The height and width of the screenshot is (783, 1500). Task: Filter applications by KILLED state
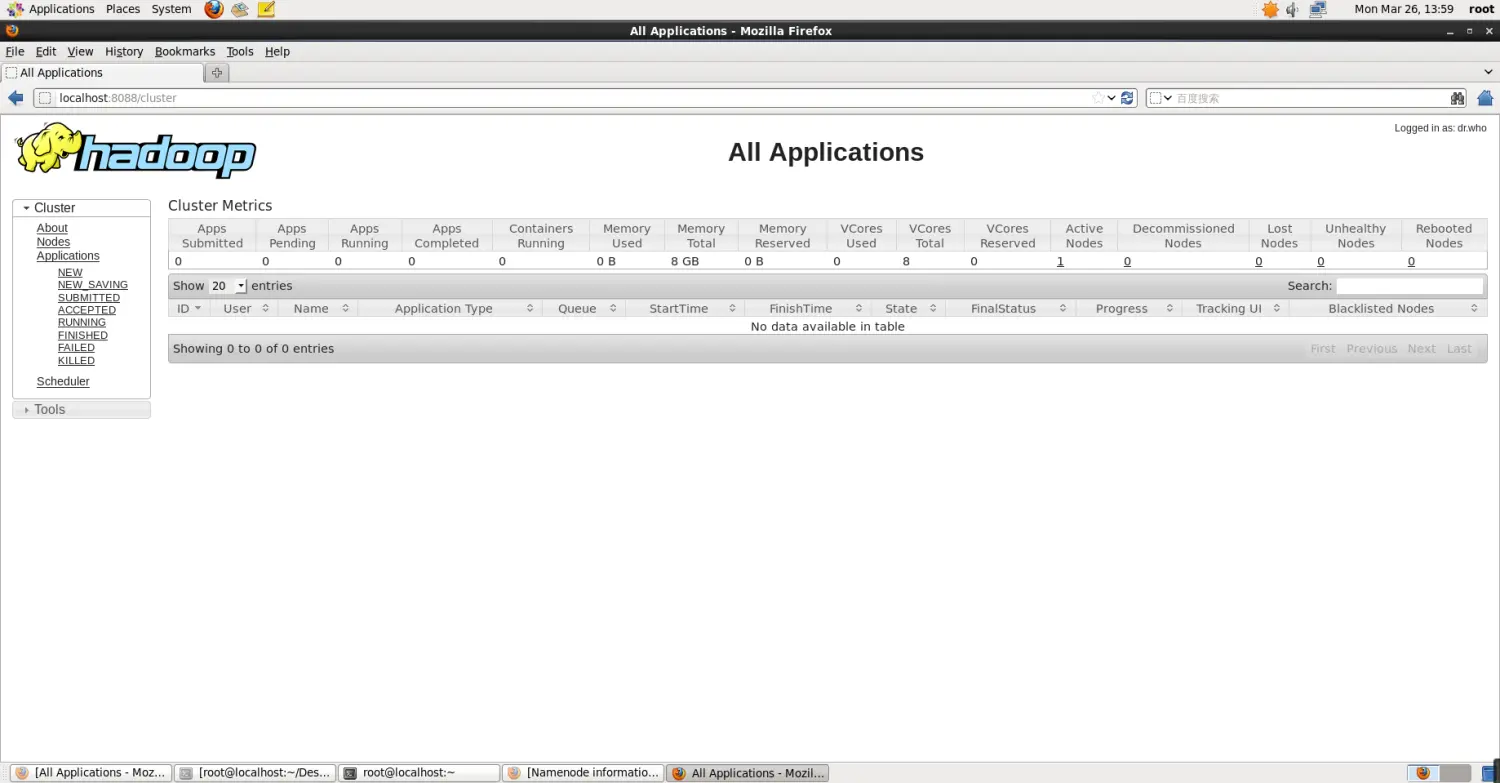76,360
